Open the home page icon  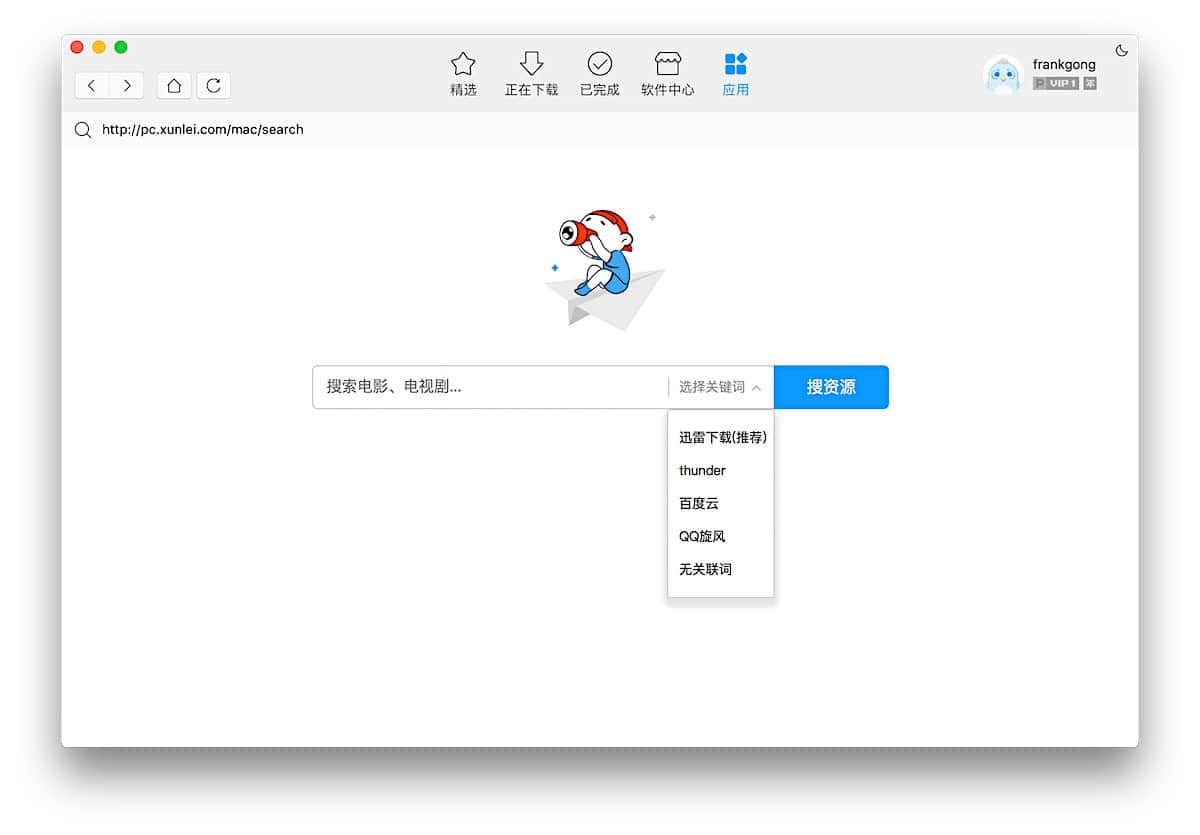[174, 86]
